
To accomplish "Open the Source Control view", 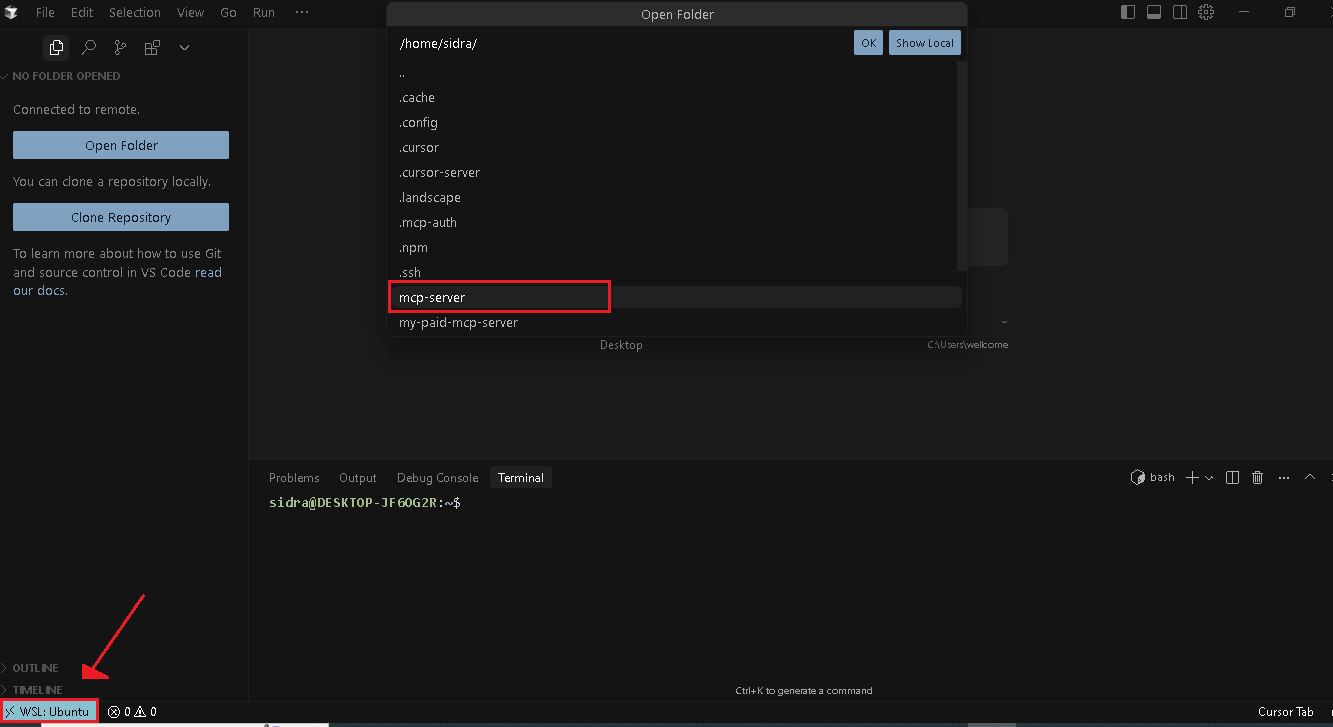I will [120, 47].
